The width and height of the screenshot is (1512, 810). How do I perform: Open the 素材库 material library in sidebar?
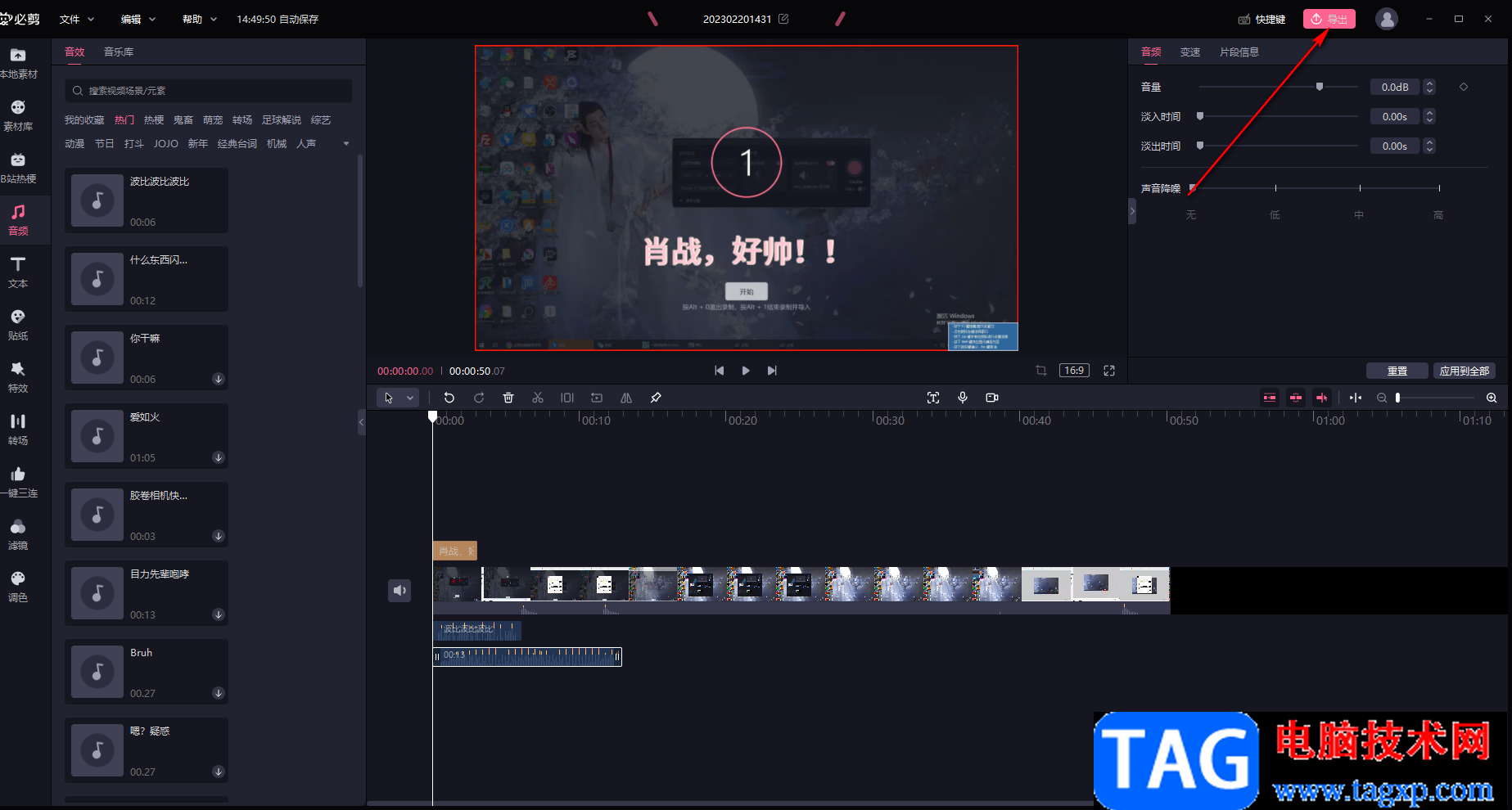click(18, 115)
